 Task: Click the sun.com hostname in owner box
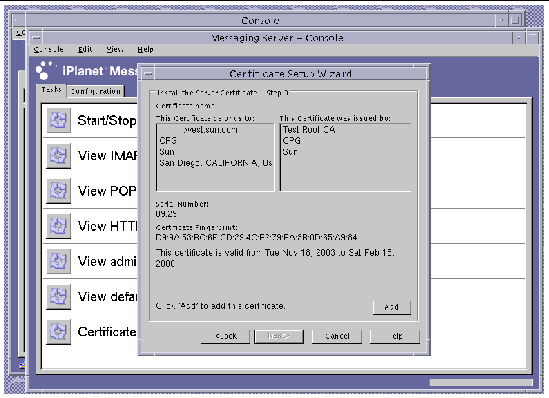[x=210, y=130]
